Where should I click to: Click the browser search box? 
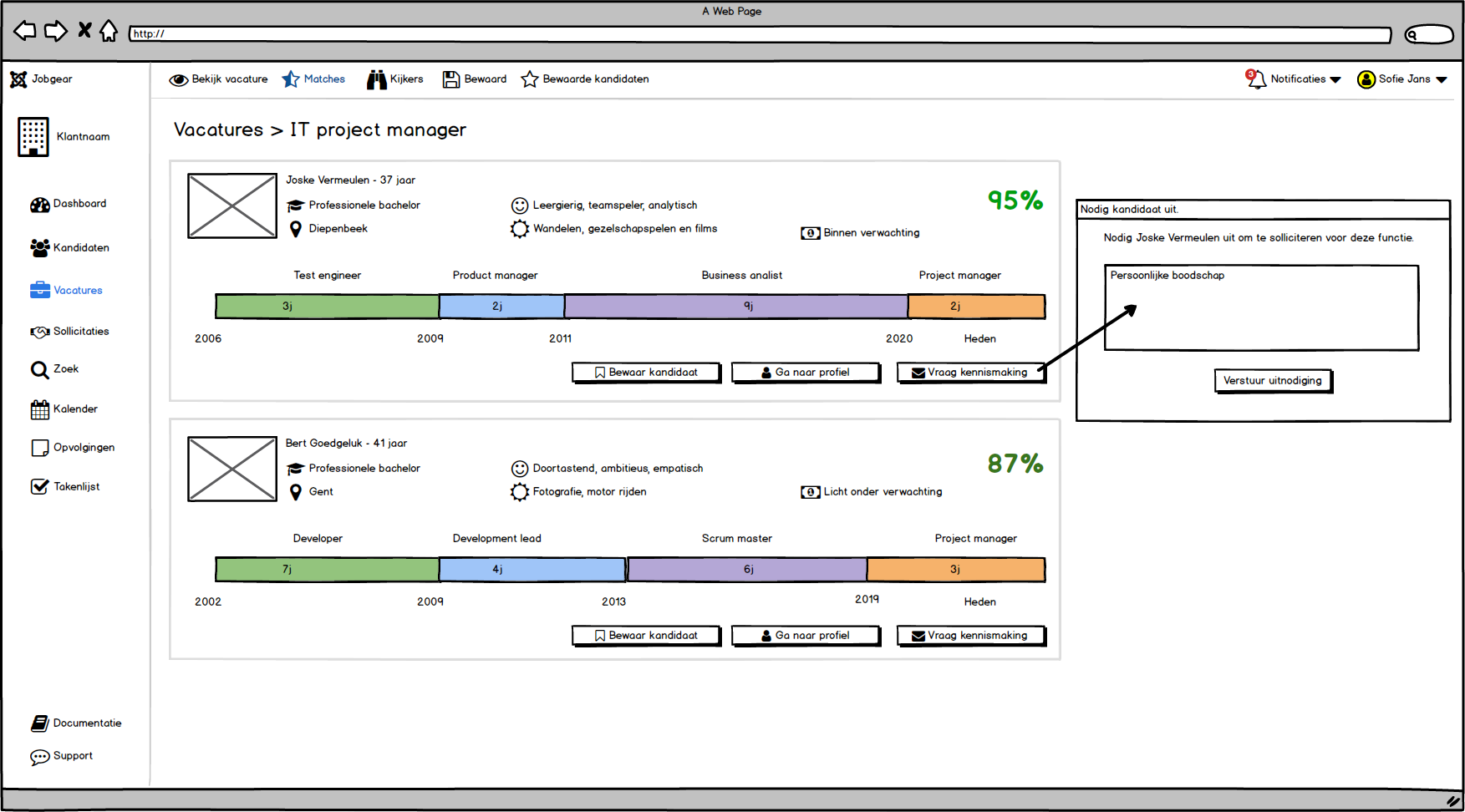1429,34
